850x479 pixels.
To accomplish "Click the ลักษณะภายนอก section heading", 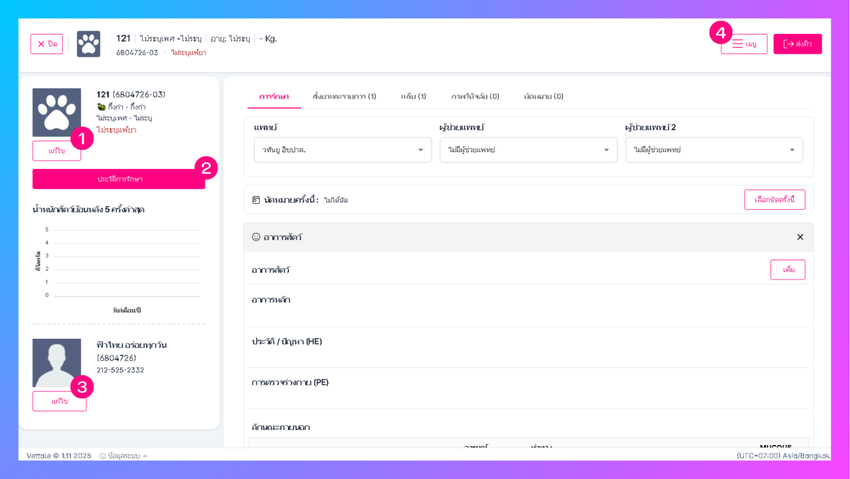I will pos(281,427).
